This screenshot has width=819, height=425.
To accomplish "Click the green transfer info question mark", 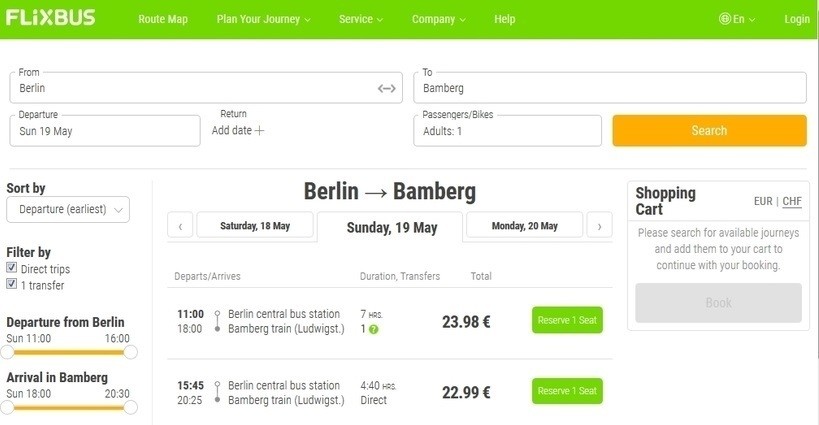I will [373, 329].
